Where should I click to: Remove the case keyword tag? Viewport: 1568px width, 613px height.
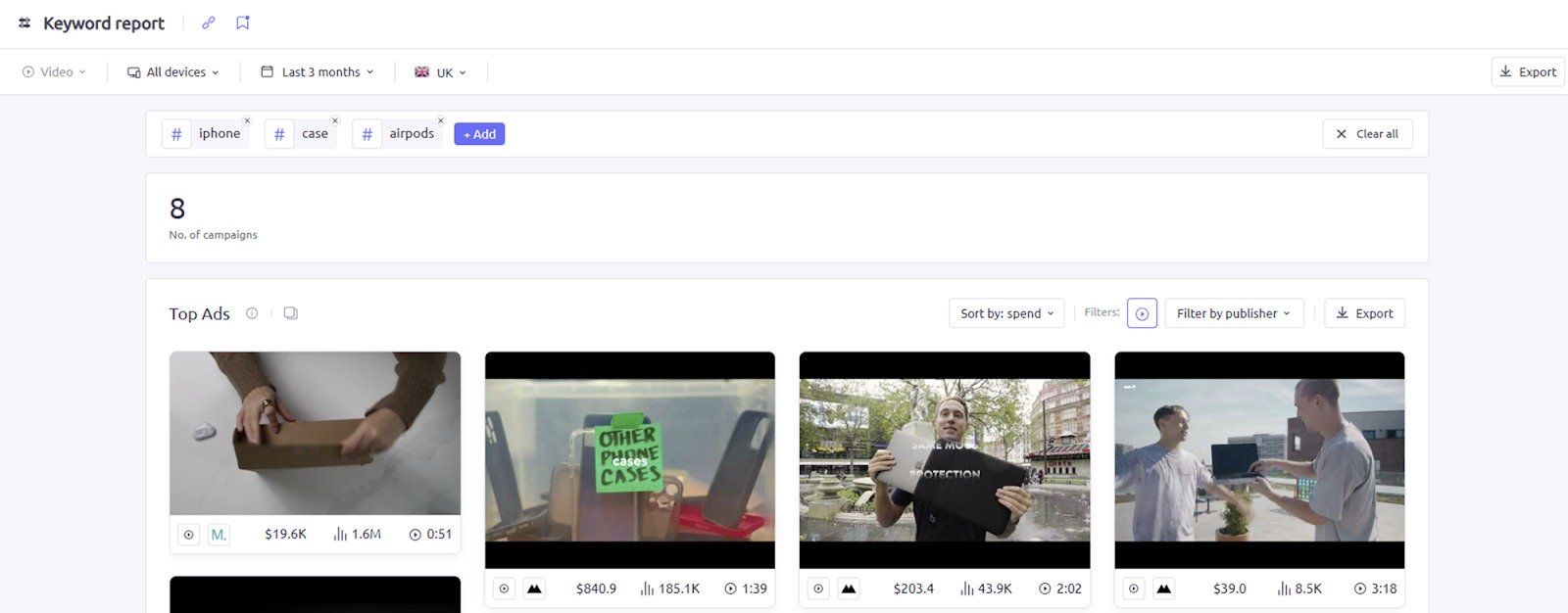[335, 121]
